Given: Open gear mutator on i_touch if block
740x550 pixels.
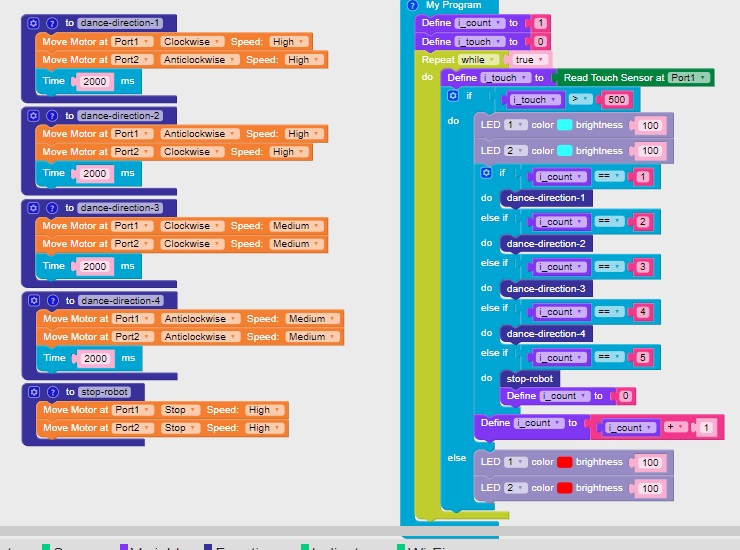Looking at the screenshot, I should (x=452, y=96).
